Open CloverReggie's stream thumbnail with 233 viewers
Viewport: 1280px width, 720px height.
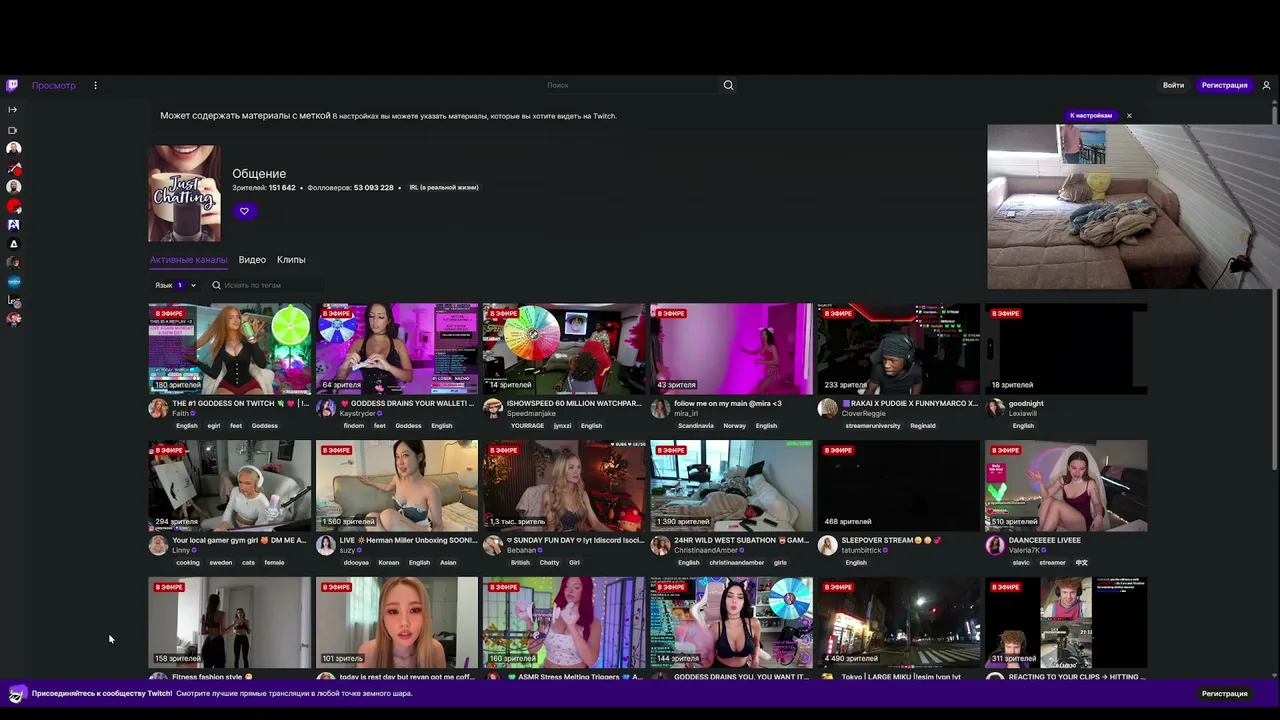click(x=899, y=349)
